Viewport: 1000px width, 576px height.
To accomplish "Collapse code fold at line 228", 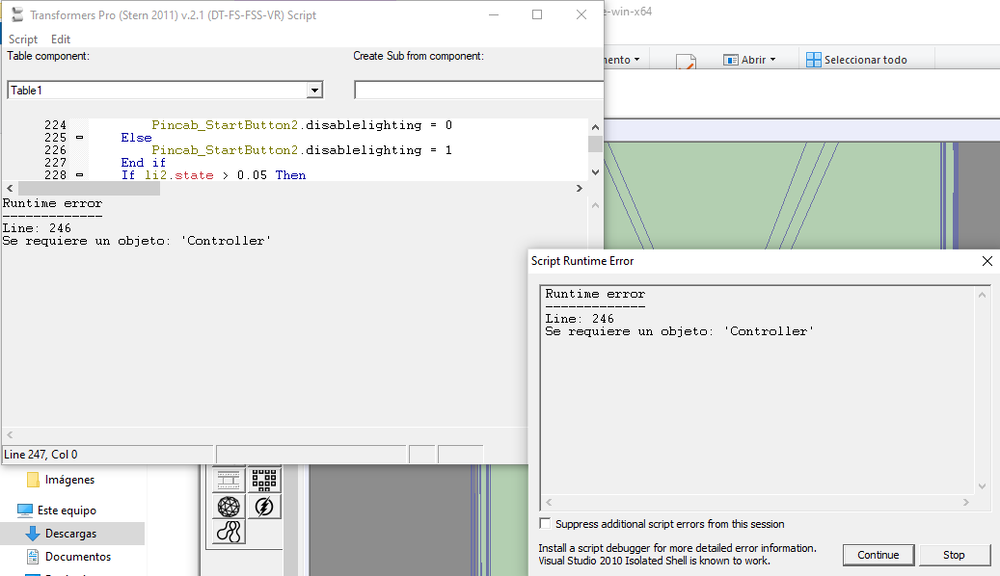I will (x=80, y=174).
